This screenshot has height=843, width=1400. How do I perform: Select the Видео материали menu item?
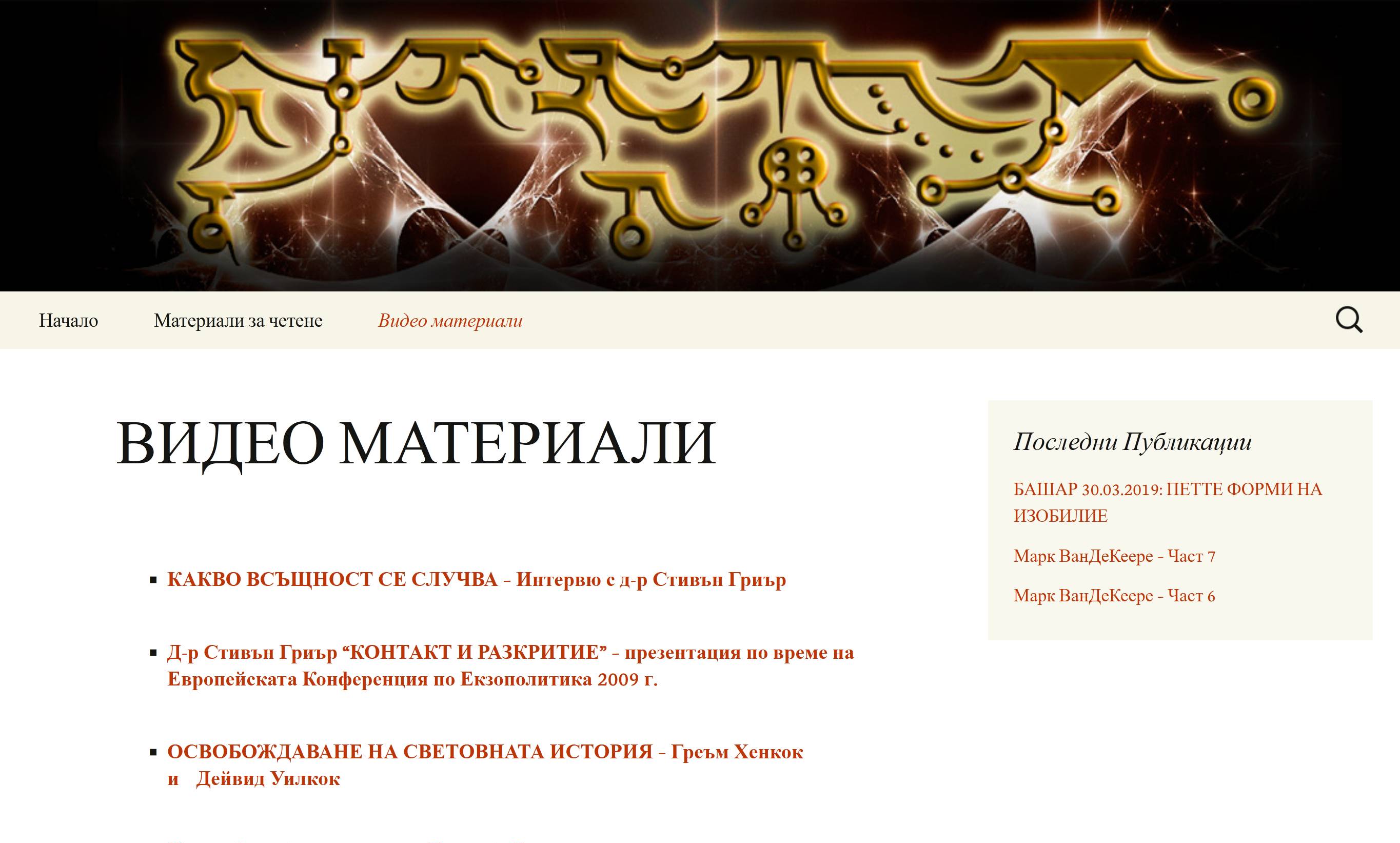[x=450, y=321]
